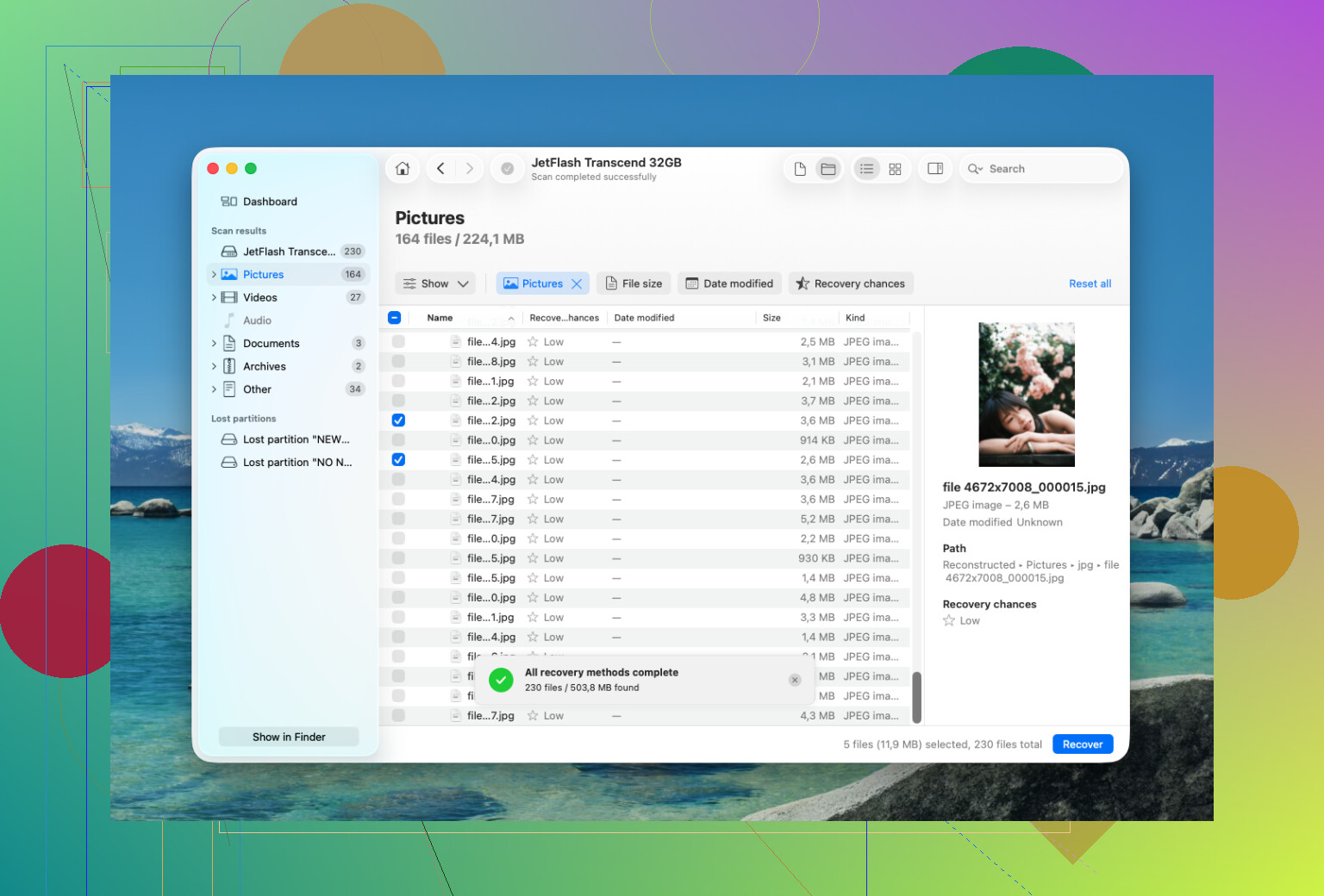The width and height of the screenshot is (1324, 896).
Task: Dismiss the recovery complete notification
Action: 795,680
